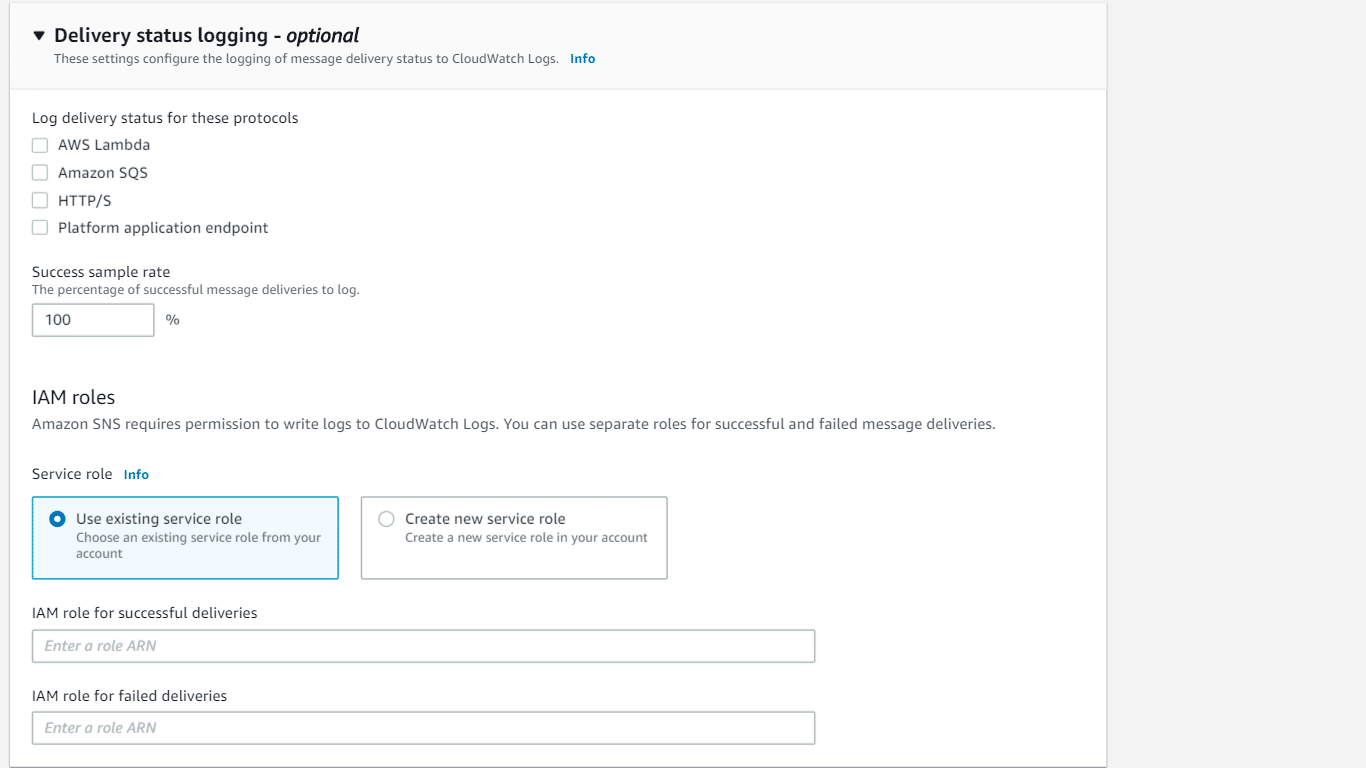Click the Create new service role card

click(513, 537)
